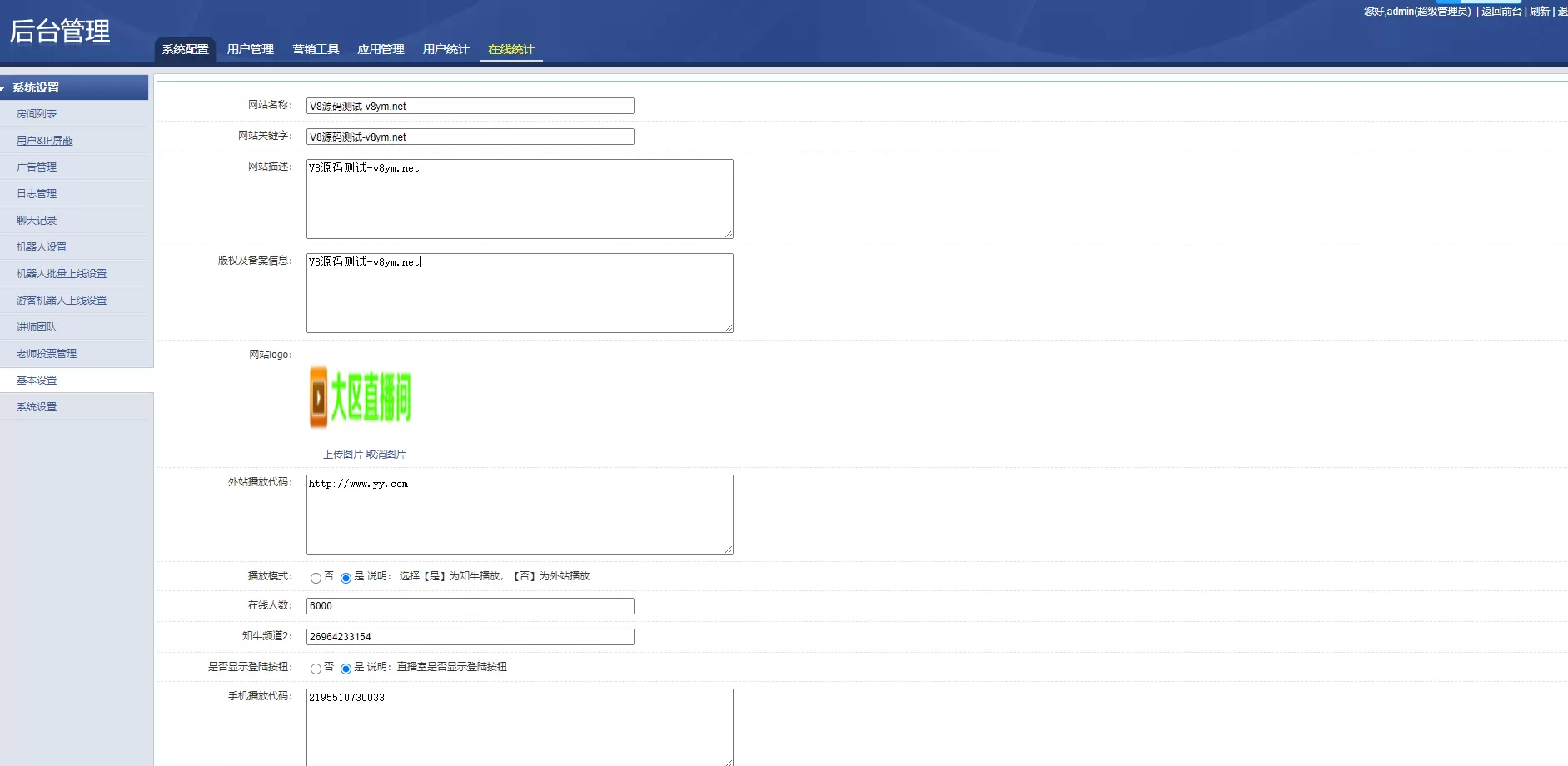The width and height of the screenshot is (1568, 766).
Task: Click inside the 外站播放代码 textarea
Action: click(520, 515)
